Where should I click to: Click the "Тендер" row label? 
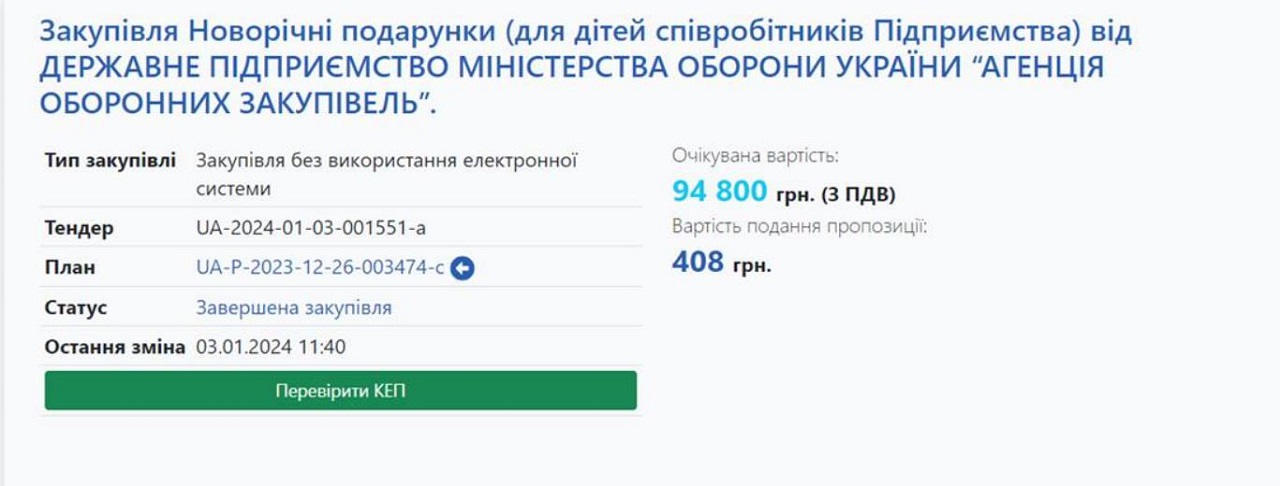79,228
